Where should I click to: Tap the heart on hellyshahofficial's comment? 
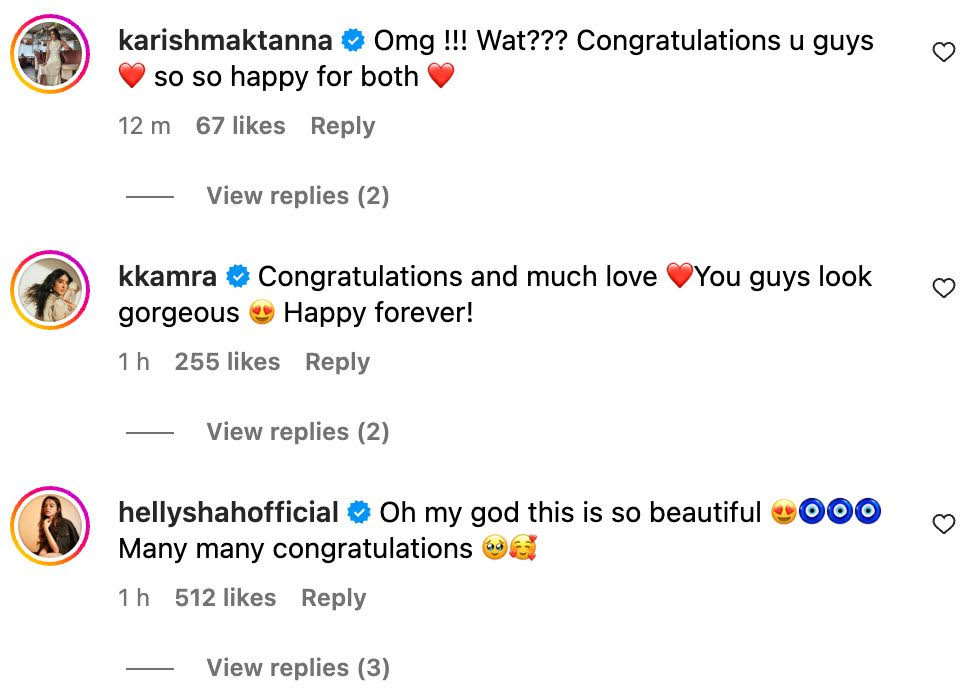click(x=943, y=525)
